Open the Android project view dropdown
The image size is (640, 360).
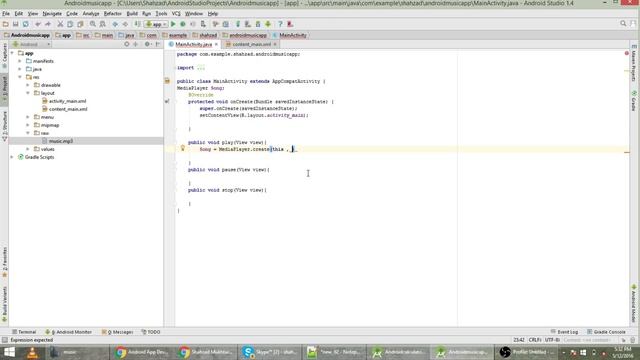(31, 44)
